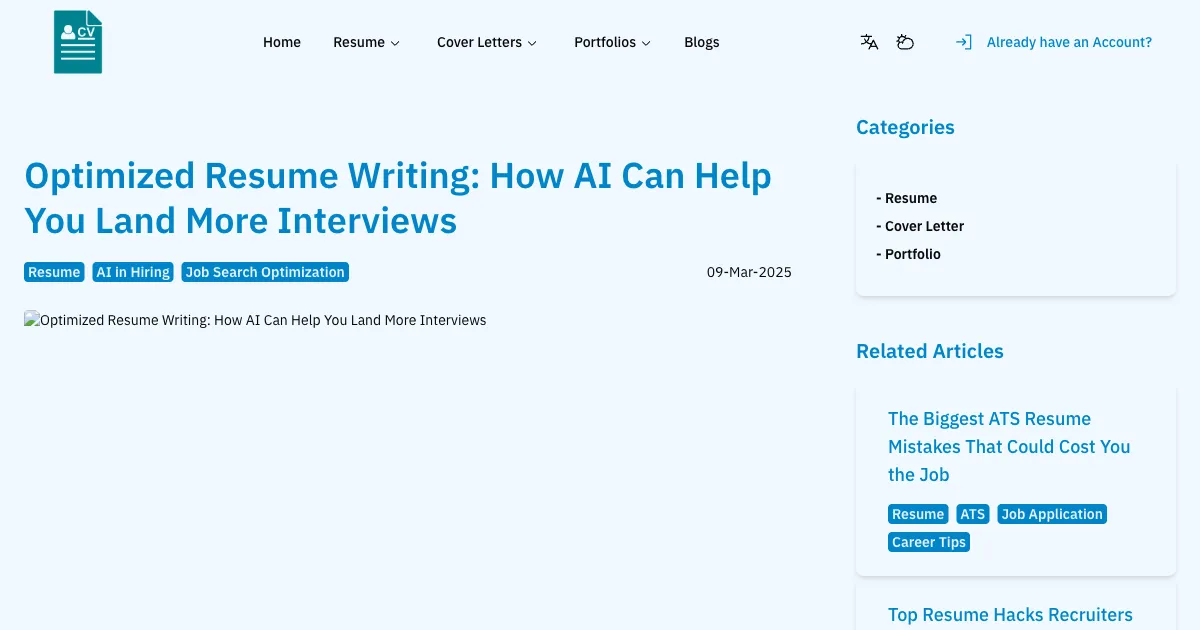Click the 'AI in Hiring' tag
The image size is (1200, 630).
coord(132,272)
